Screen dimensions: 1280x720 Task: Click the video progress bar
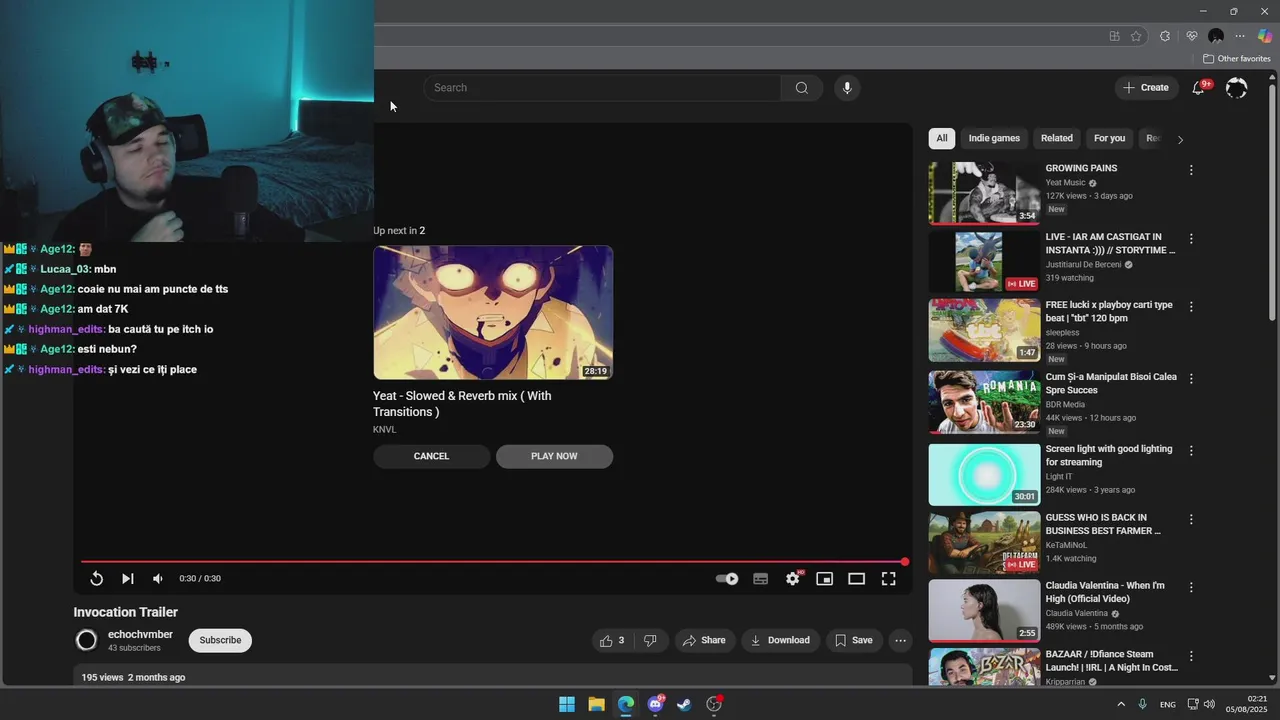pyautogui.click(x=493, y=562)
